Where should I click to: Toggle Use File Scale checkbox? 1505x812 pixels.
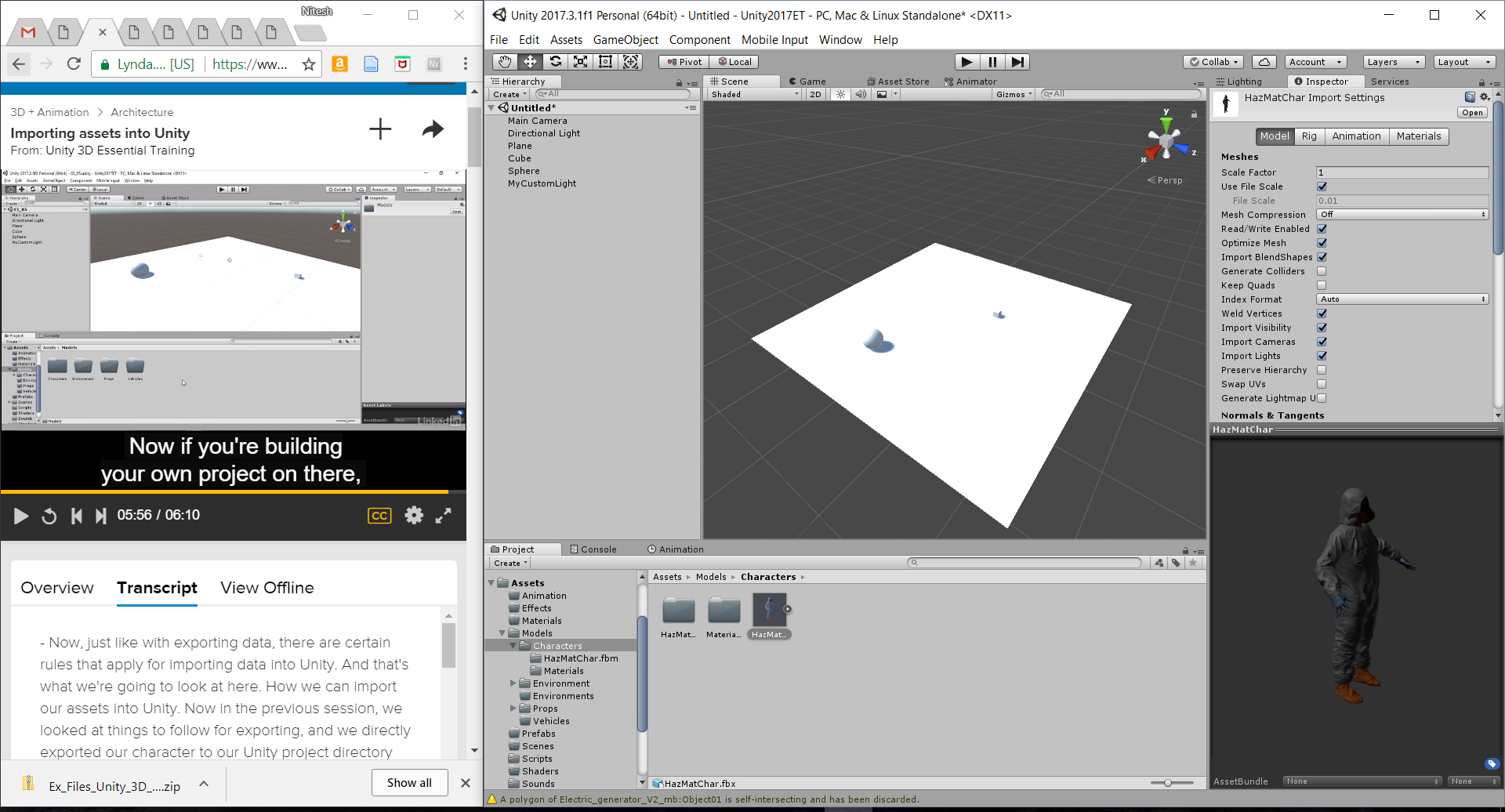point(1322,187)
